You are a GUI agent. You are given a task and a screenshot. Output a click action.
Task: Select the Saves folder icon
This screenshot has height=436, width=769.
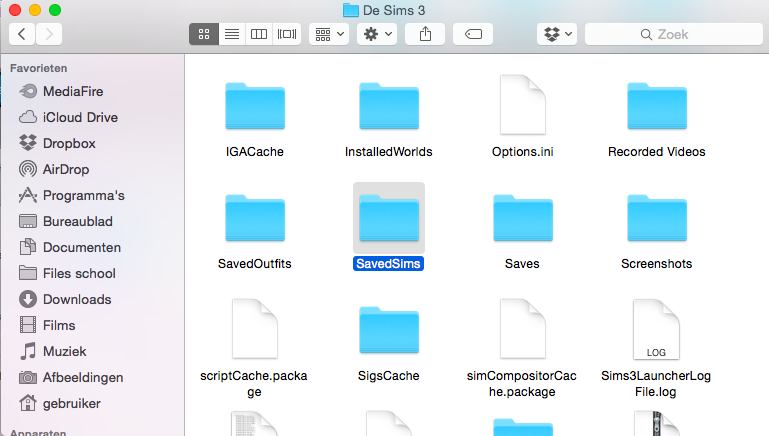(x=523, y=218)
